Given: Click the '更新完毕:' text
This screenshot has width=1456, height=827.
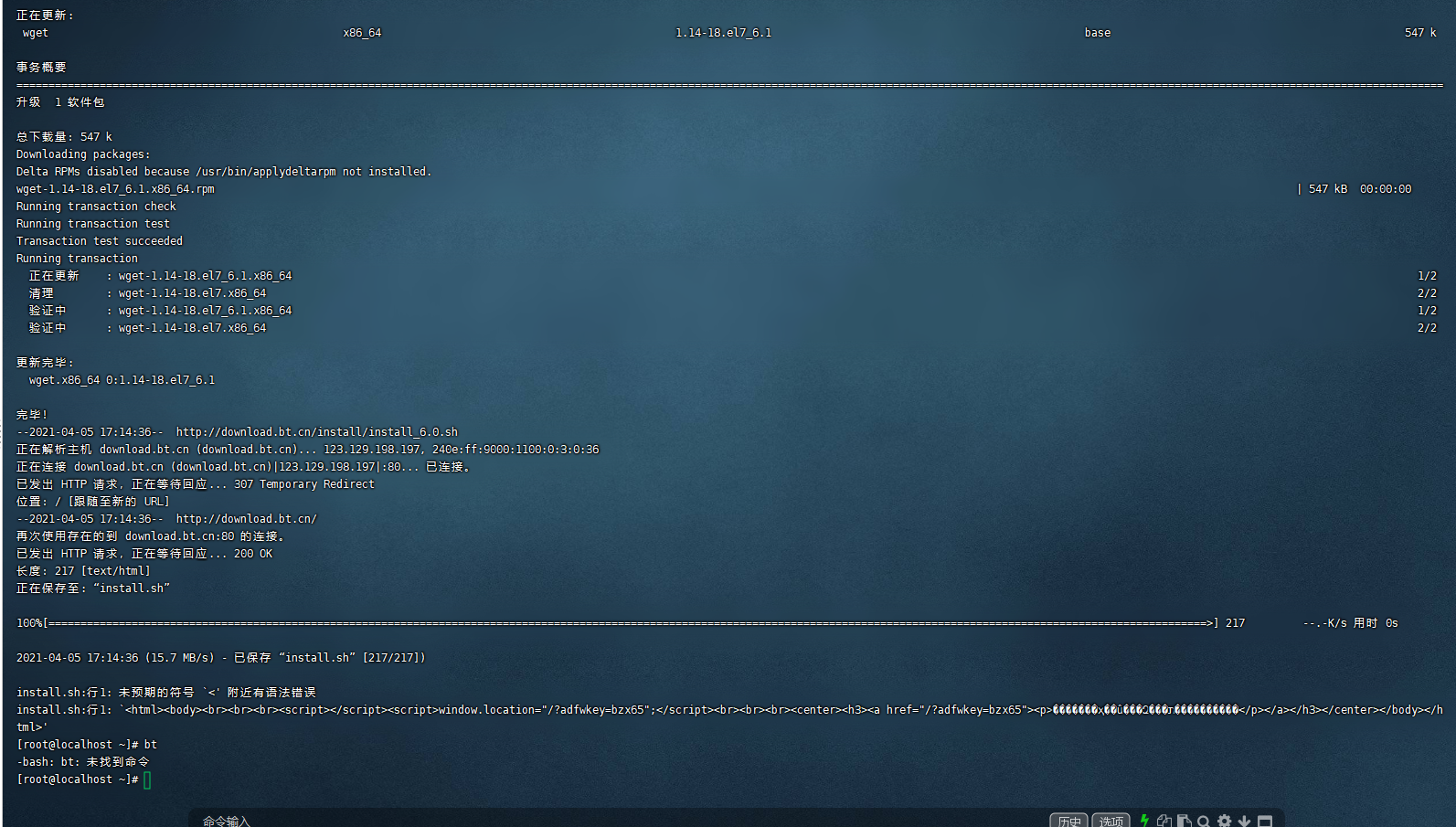Looking at the screenshot, I should pos(45,363).
